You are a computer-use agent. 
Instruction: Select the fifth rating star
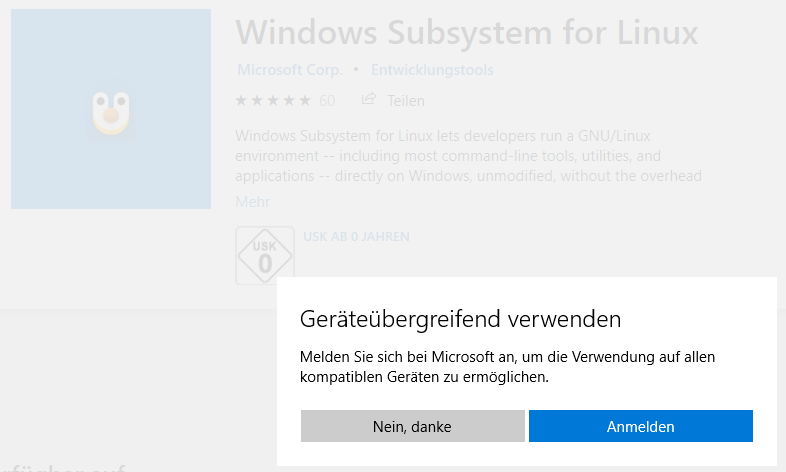(305, 101)
